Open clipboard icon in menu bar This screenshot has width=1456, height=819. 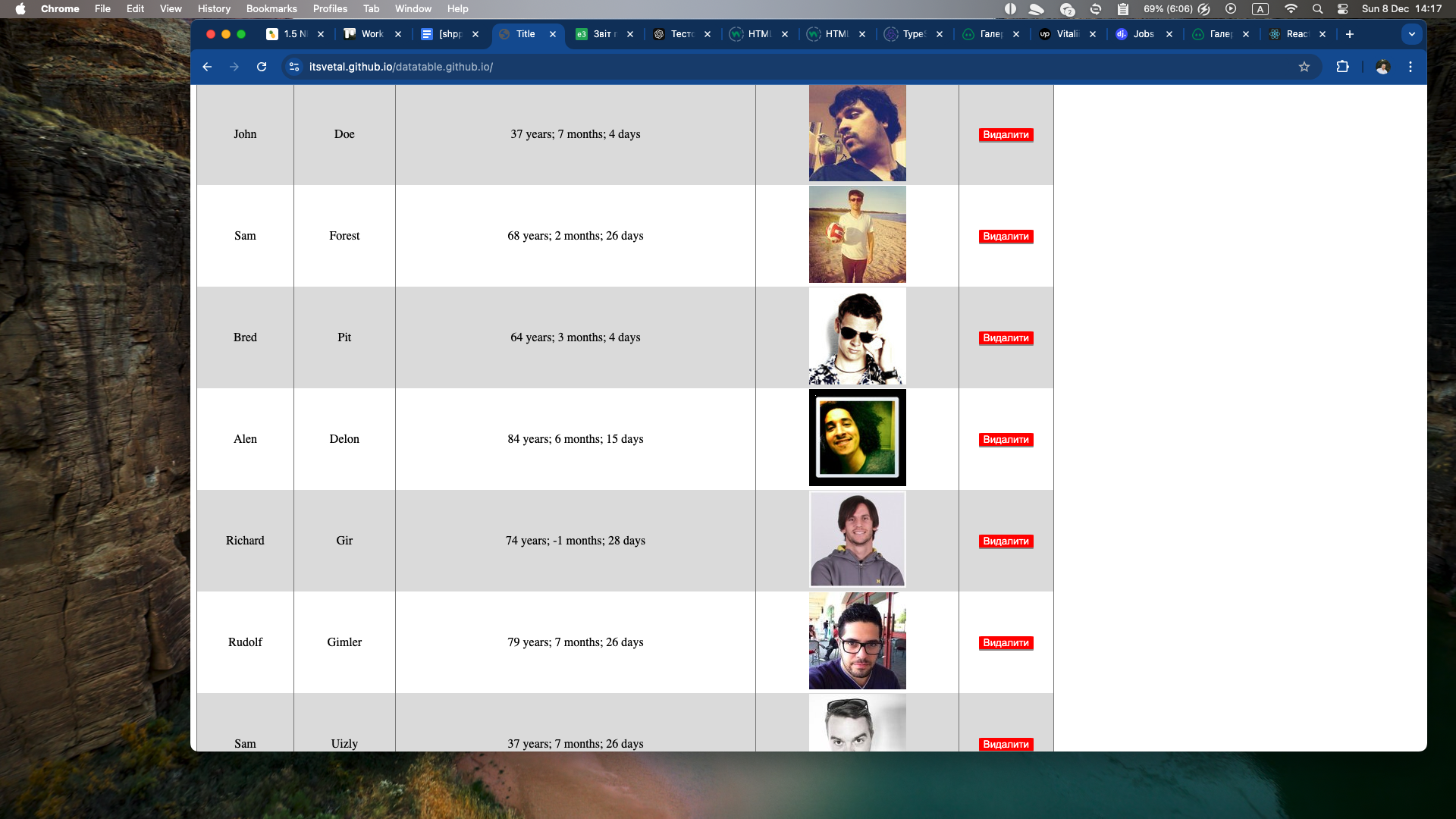[1123, 9]
